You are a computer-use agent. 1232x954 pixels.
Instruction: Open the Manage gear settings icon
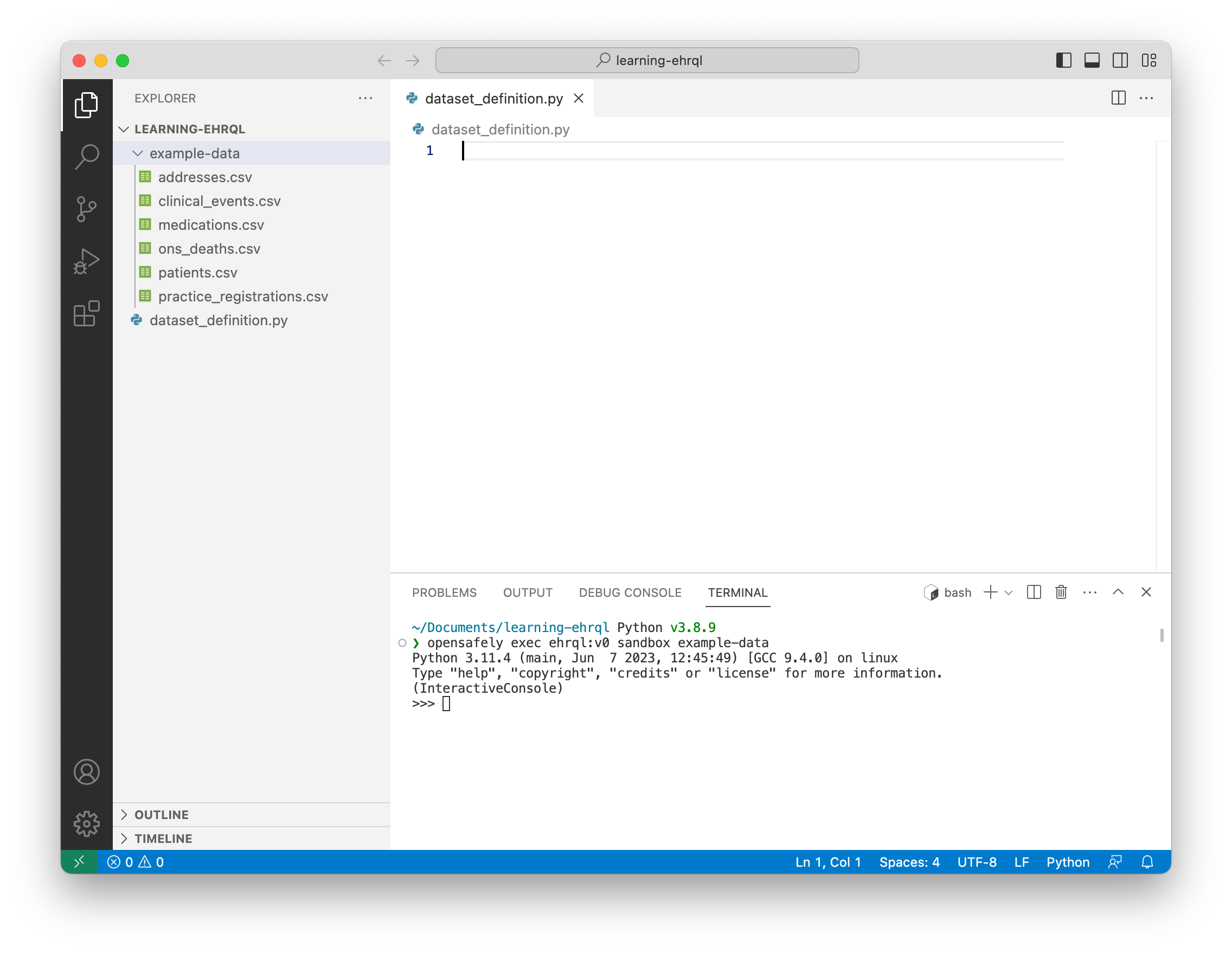[86, 824]
